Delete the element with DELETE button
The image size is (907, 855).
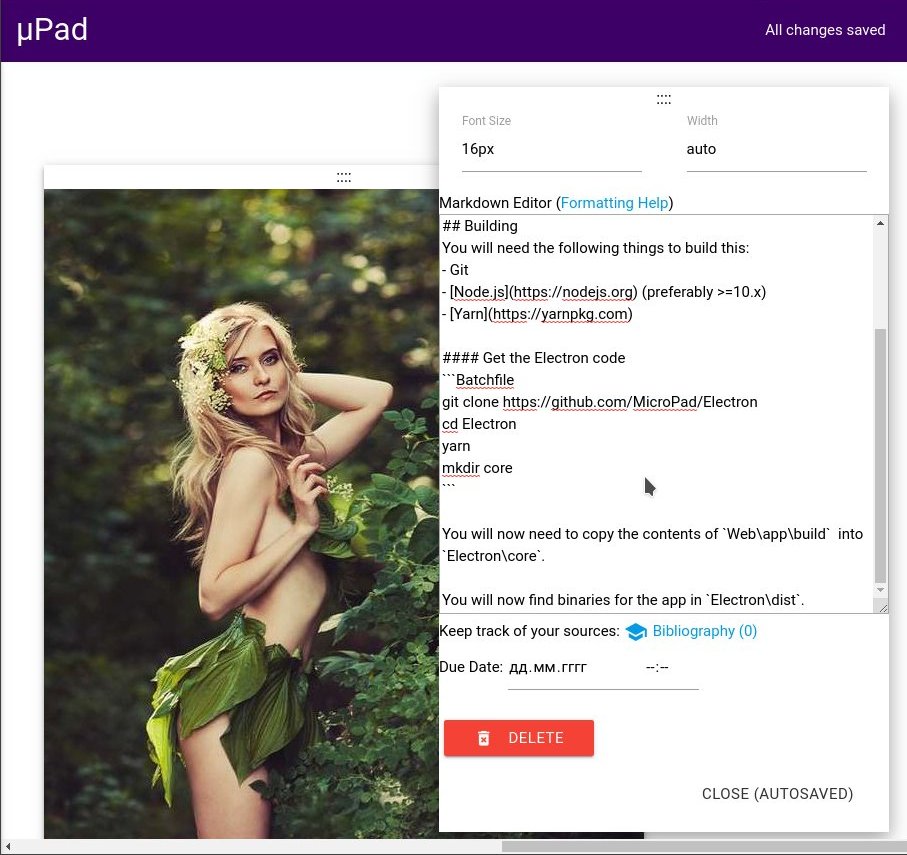(x=519, y=738)
